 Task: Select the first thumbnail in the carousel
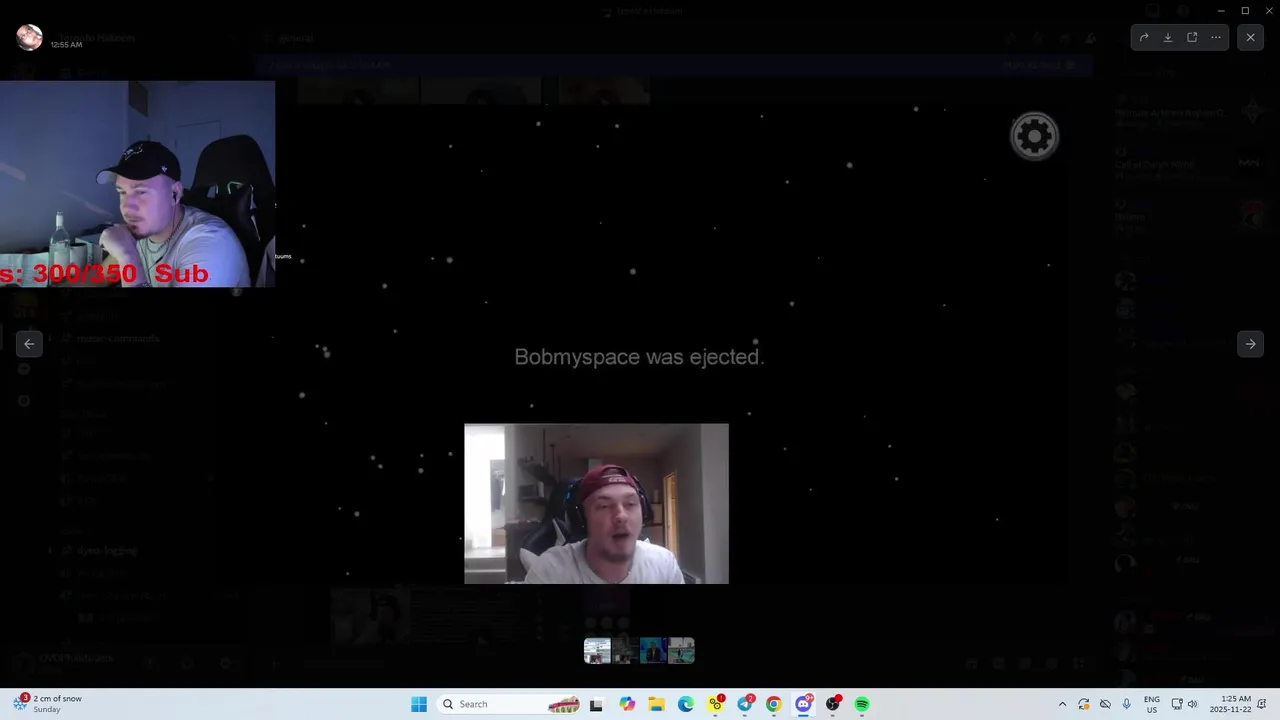(597, 651)
